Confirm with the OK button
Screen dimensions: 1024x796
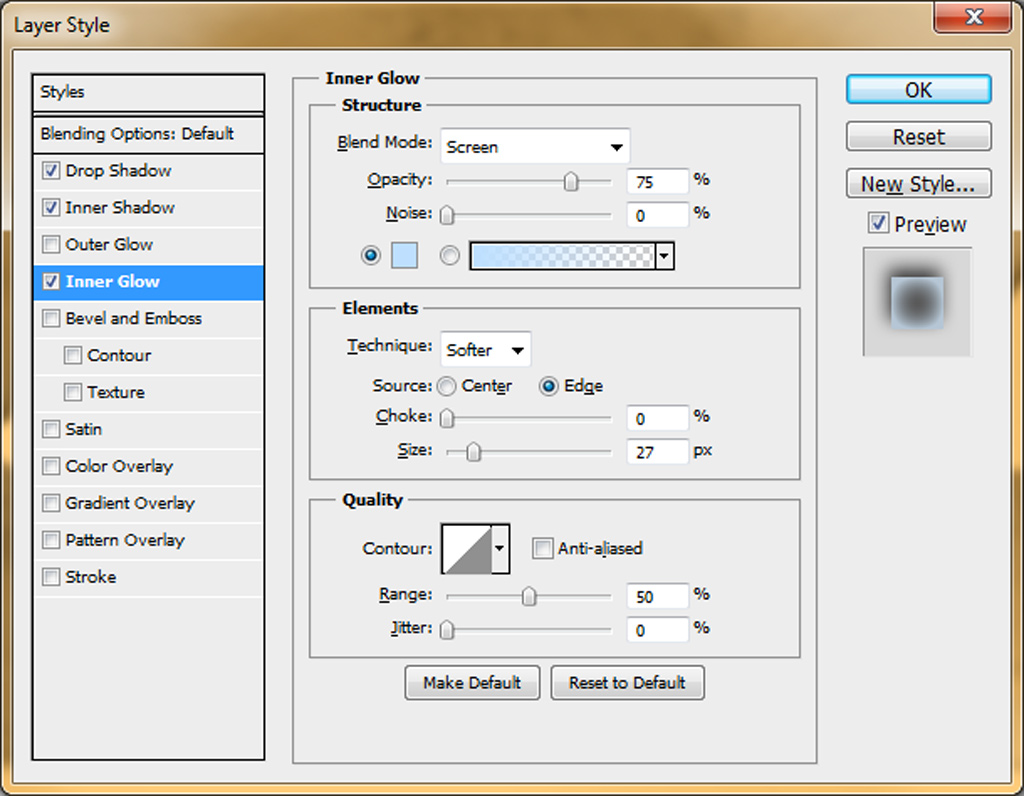918,89
